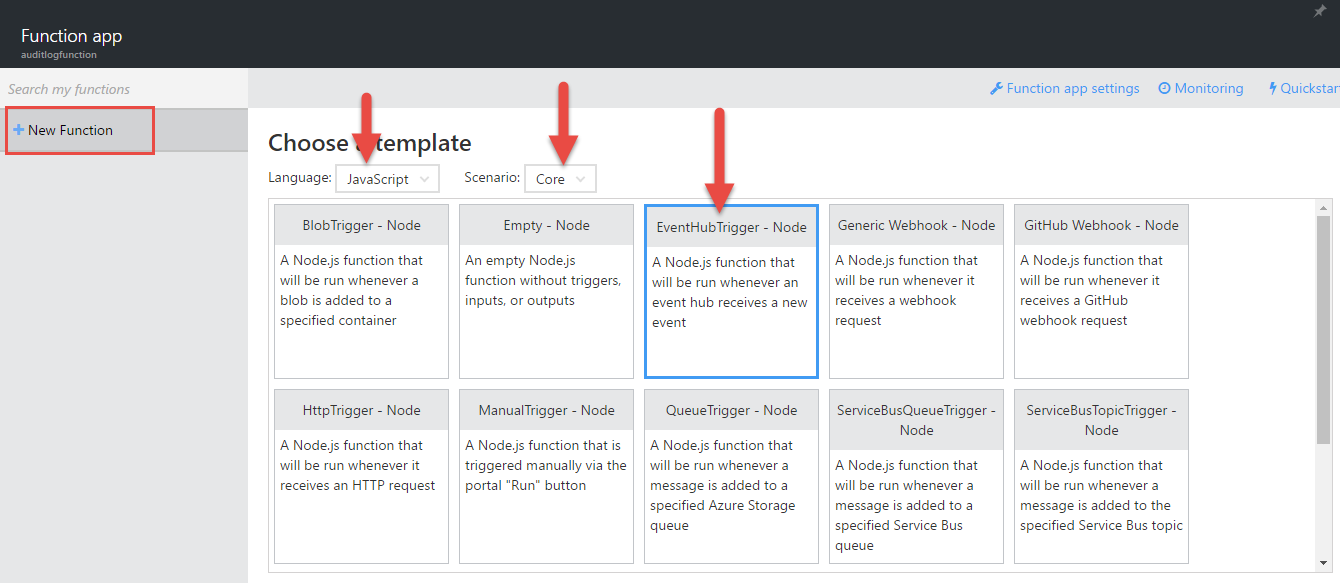Pick the Generic Webhook - Node template

[x=916, y=291]
